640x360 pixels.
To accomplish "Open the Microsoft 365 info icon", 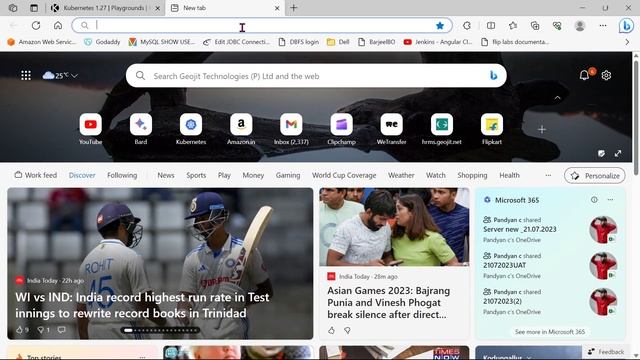I will coord(594,200).
